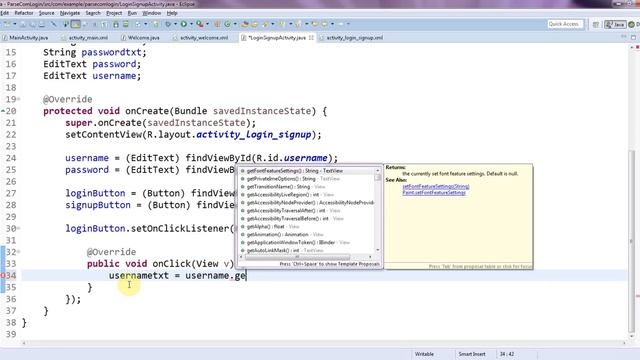The height and width of the screenshot is (360, 640).
Task: Switch to activity_login_signup.xml tab
Action: click(x=351, y=38)
